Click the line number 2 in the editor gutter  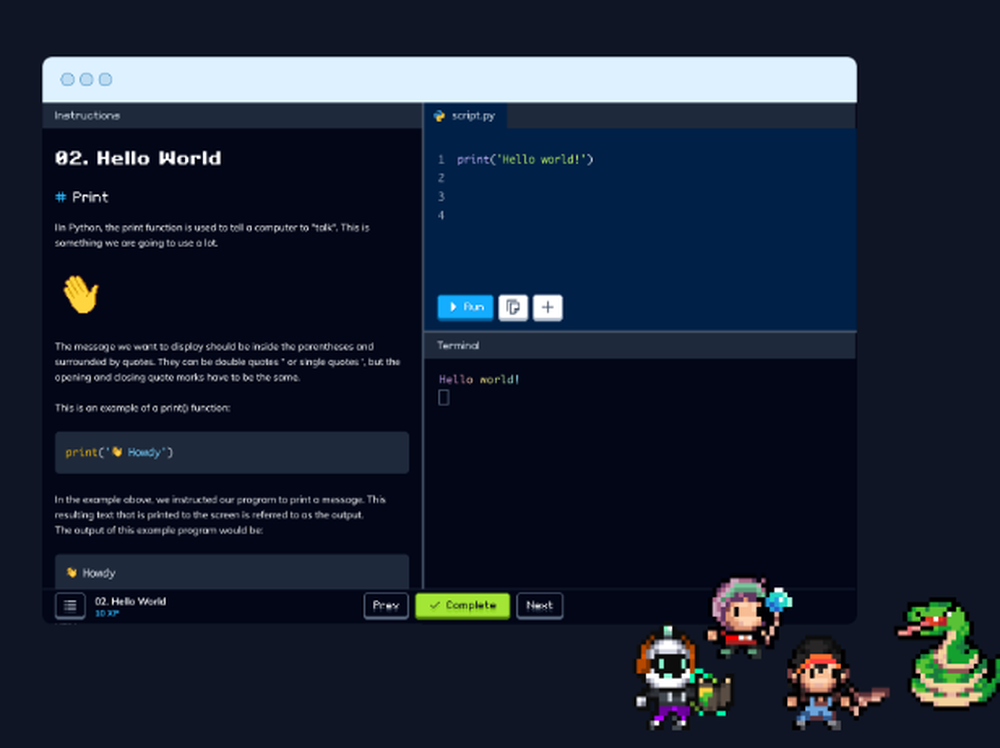point(441,178)
